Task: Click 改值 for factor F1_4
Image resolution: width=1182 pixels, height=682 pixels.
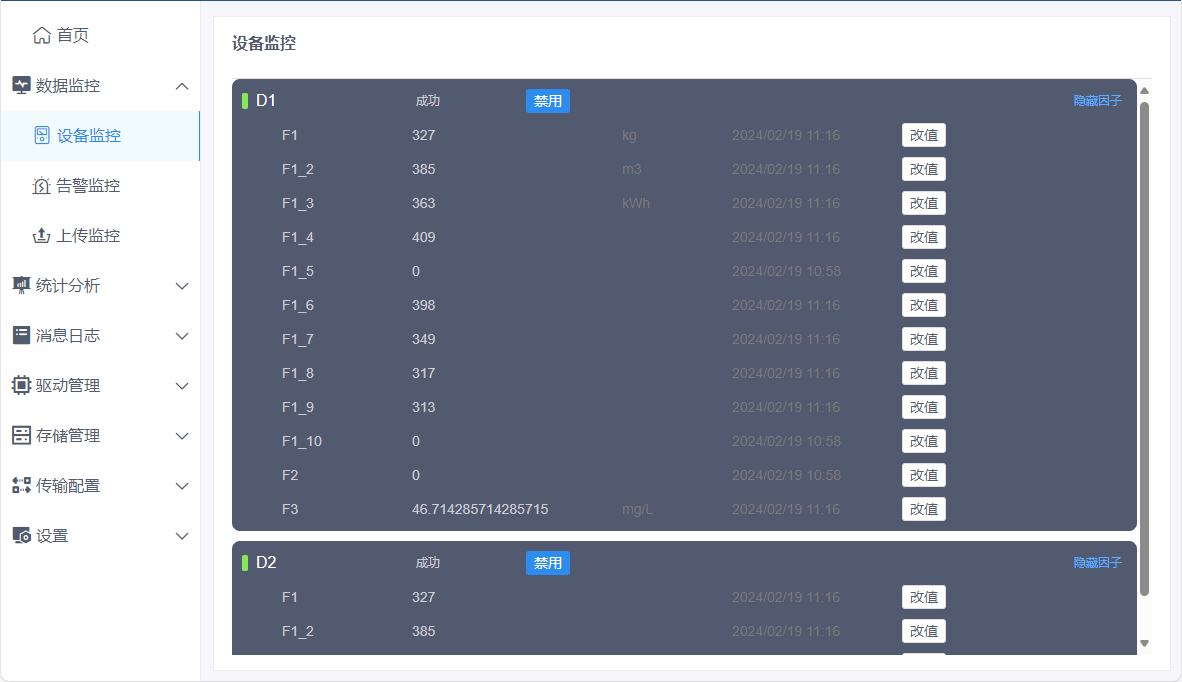Action: pyautogui.click(x=923, y=237)
